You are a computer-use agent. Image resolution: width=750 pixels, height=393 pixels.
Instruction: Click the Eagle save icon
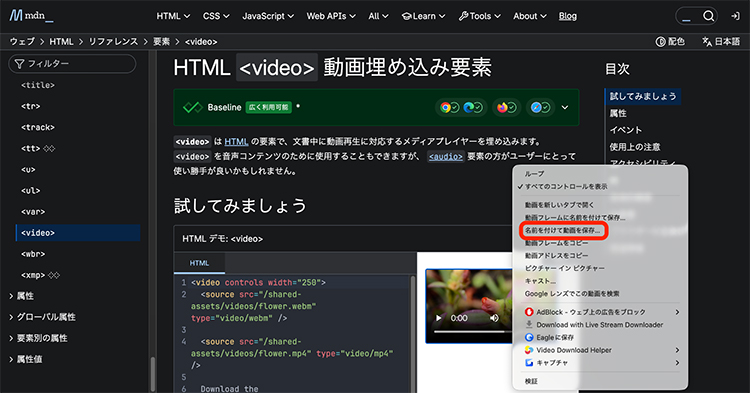[x=529, y=338]
